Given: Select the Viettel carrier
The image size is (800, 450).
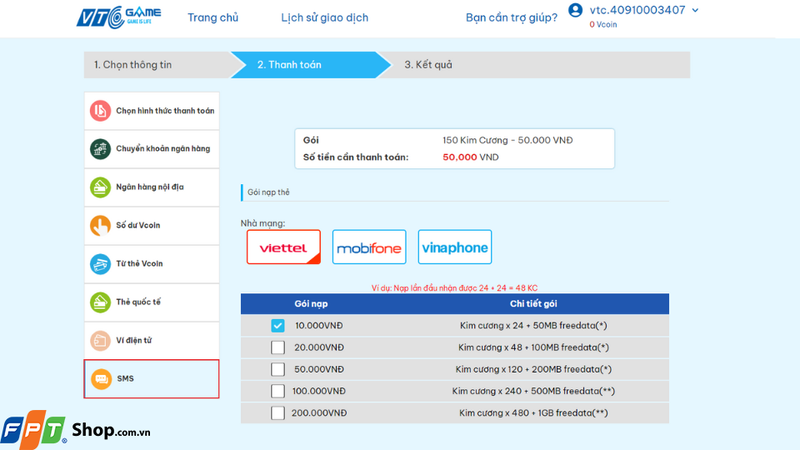Looking at the screenshot, I should click(284, 247).
